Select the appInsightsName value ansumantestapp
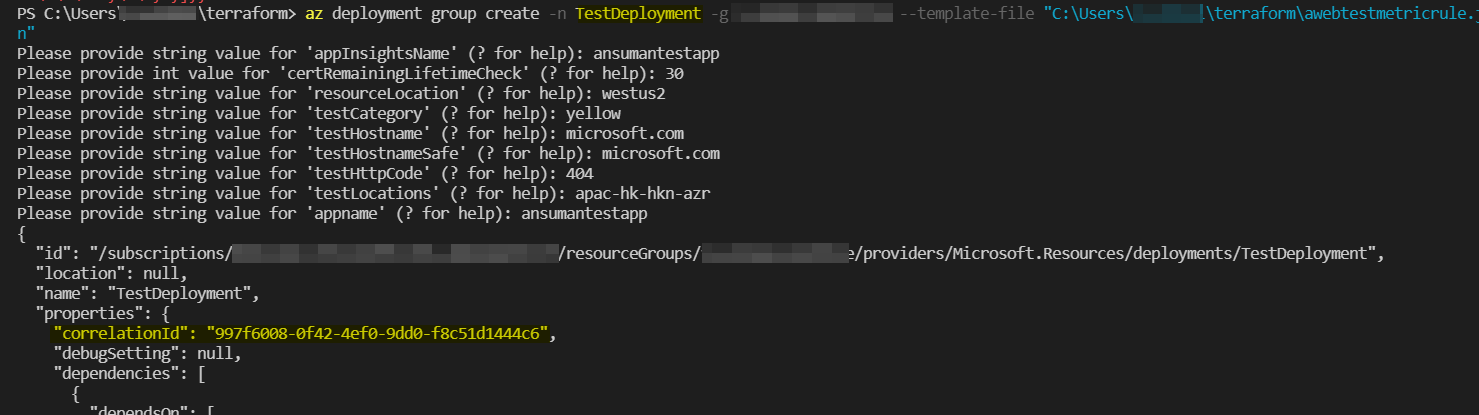The width and height of the screenshot is (1479, 415). [657, 52]
